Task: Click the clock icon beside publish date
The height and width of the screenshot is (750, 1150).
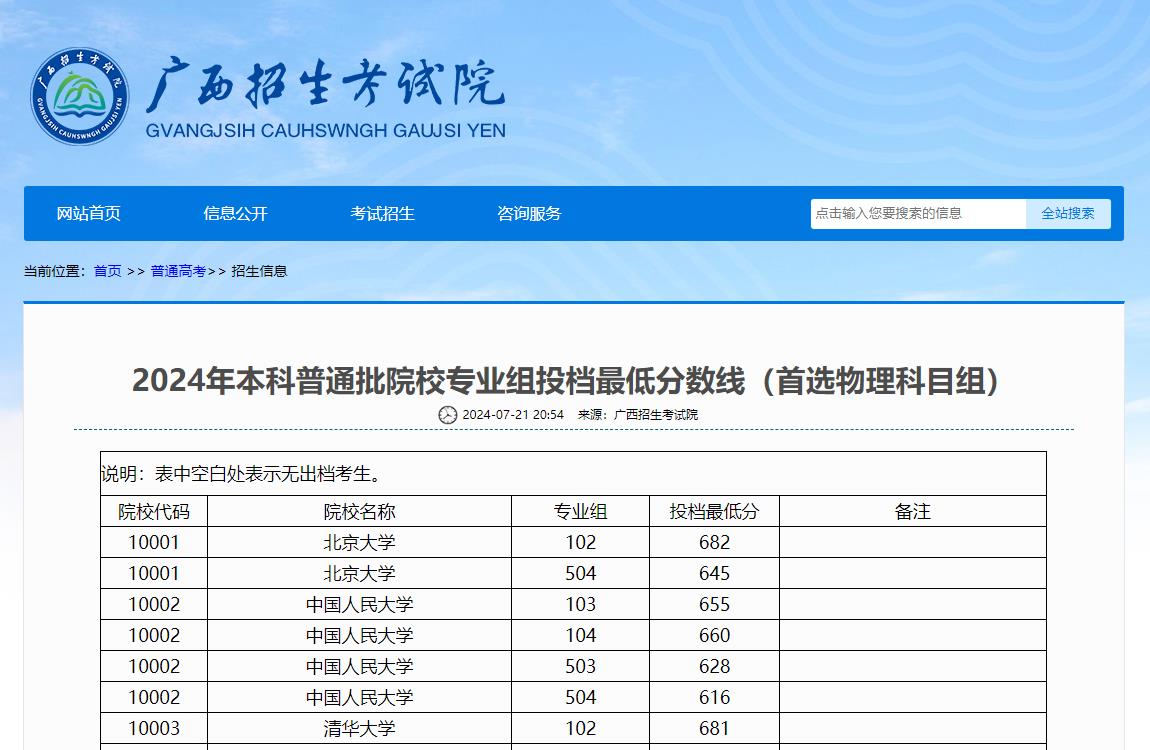Action: click(x=448, y=415)
